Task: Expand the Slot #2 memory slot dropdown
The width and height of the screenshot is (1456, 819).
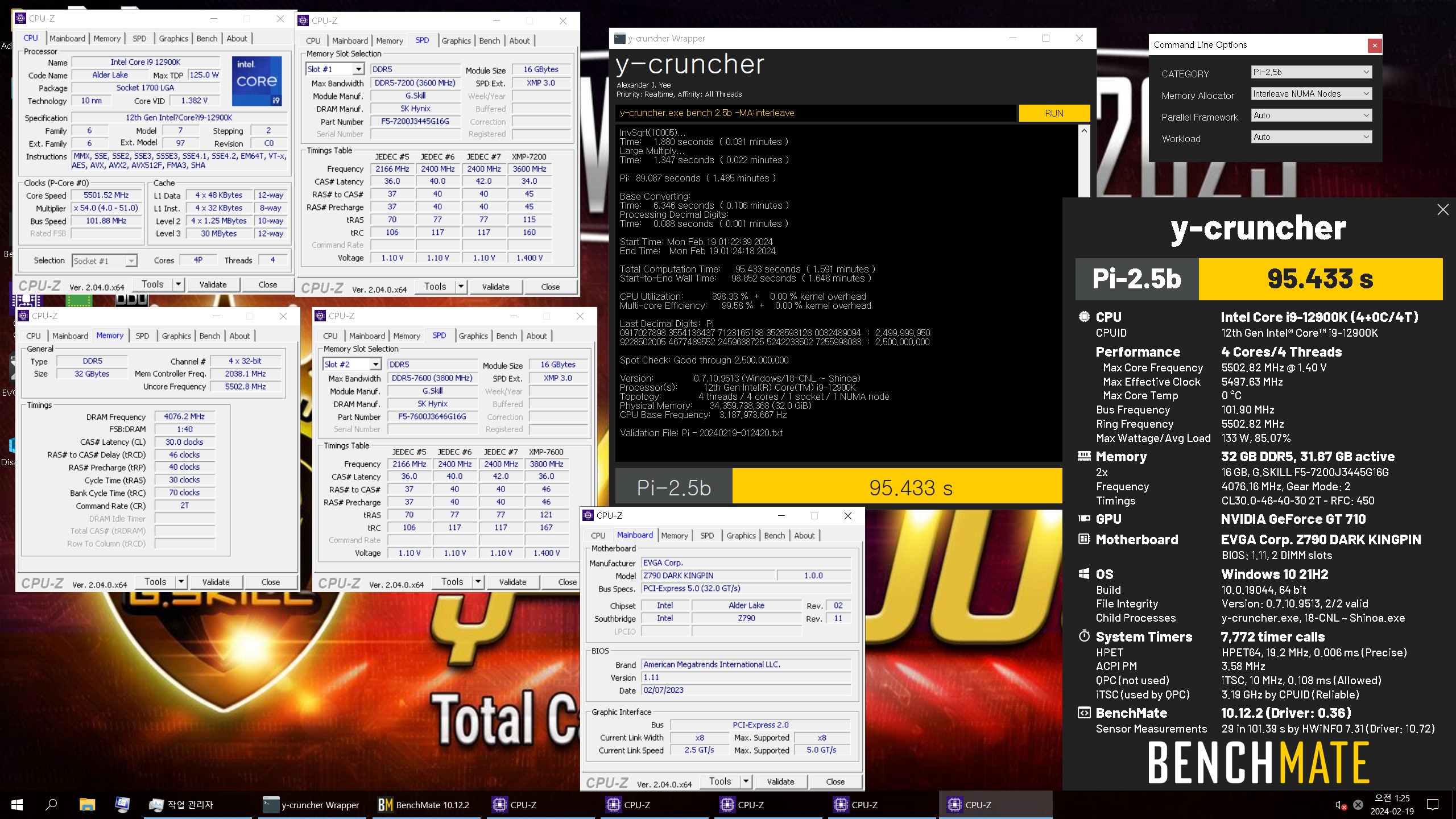Action: [x=375, y=365]
